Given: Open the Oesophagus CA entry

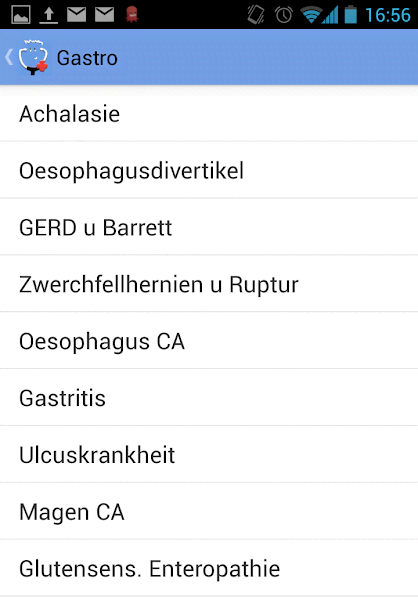Looking at the screenshot, I should click(209, 341).
